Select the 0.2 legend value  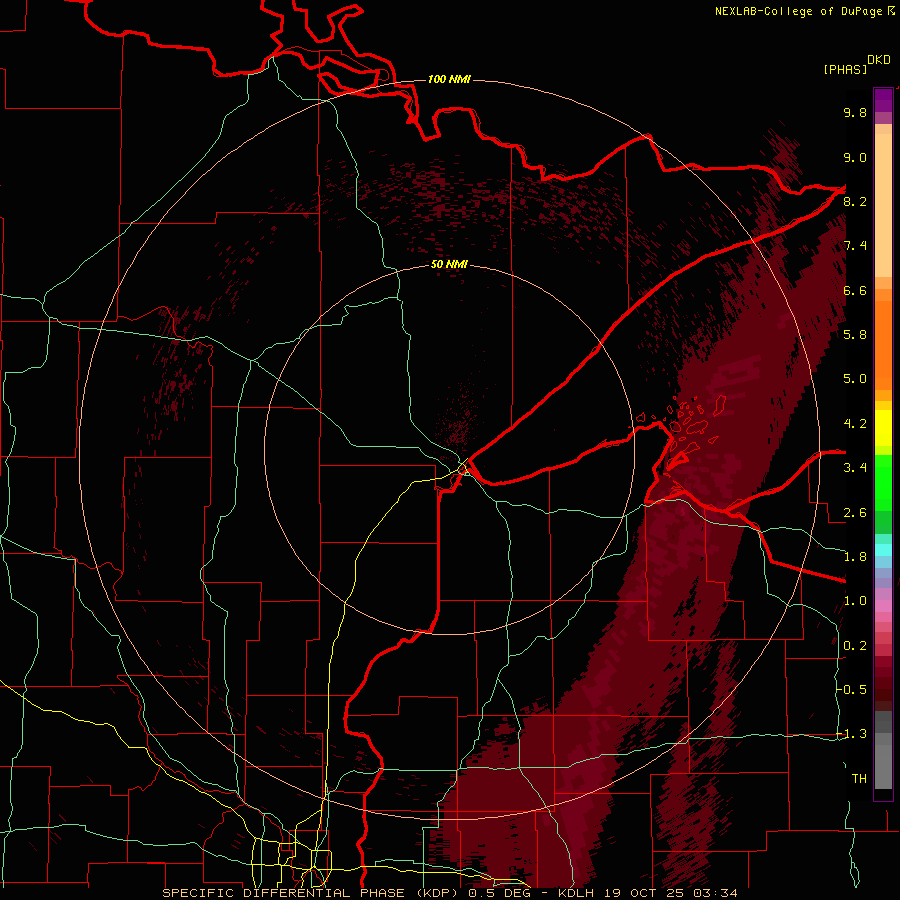(x=855, y=646)
